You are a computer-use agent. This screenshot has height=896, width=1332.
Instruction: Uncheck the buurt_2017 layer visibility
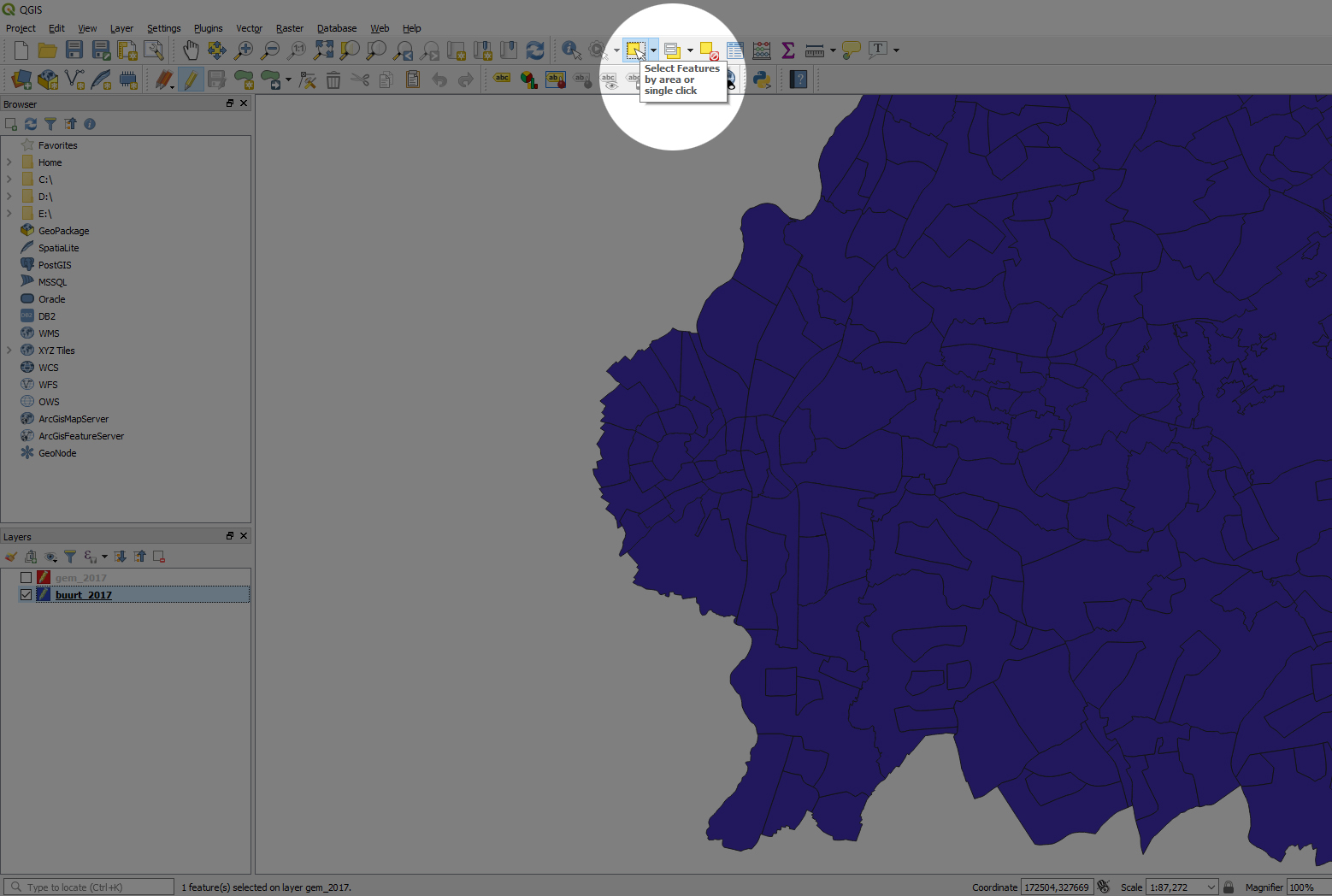click(x=26, y=595)
